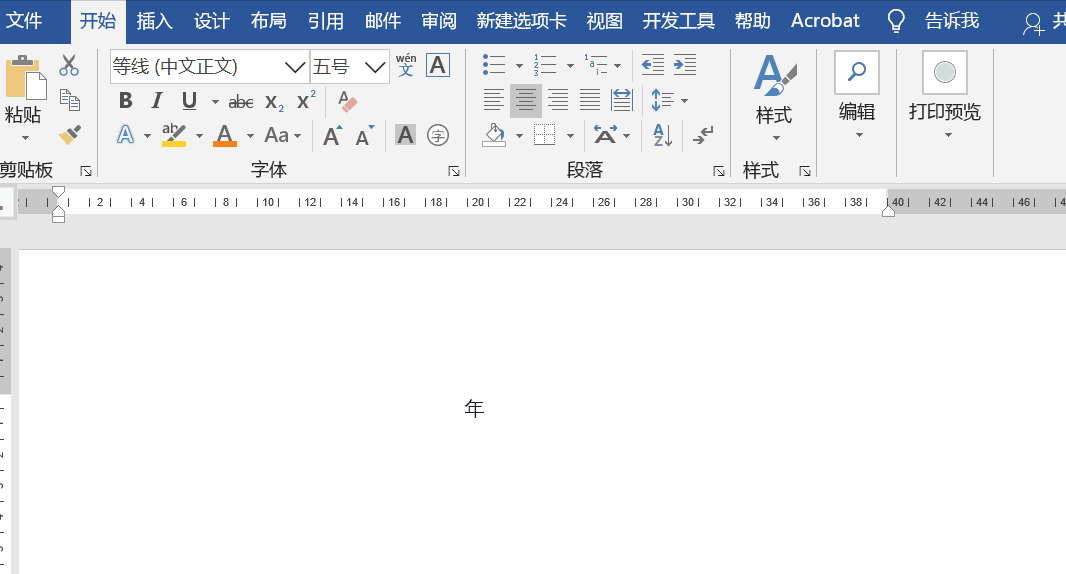This screenshot has width=1066, height=574.
Task: Increase paragraph indent
Action: click(x=685, y=65)
